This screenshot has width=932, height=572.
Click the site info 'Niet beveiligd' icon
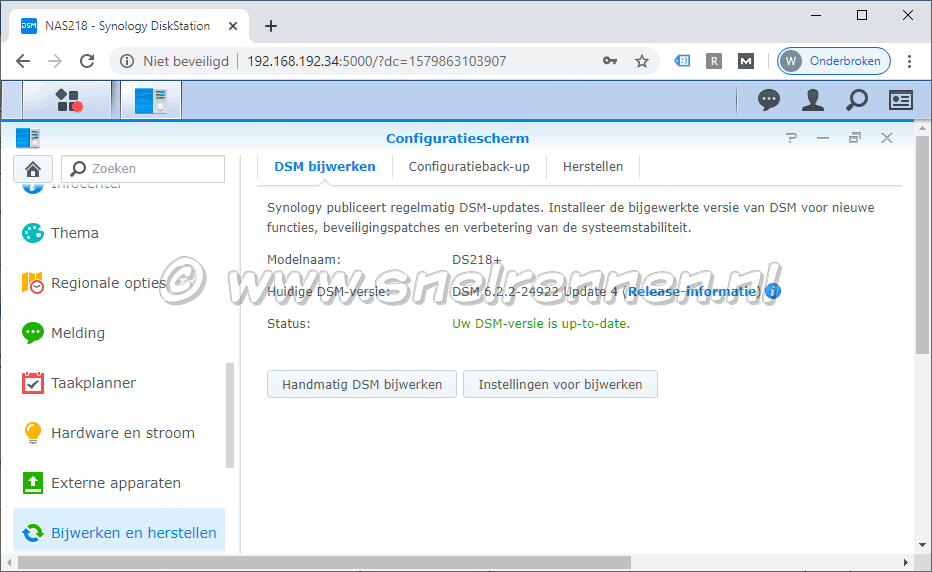pyautogui.click(x=127, y=61)
